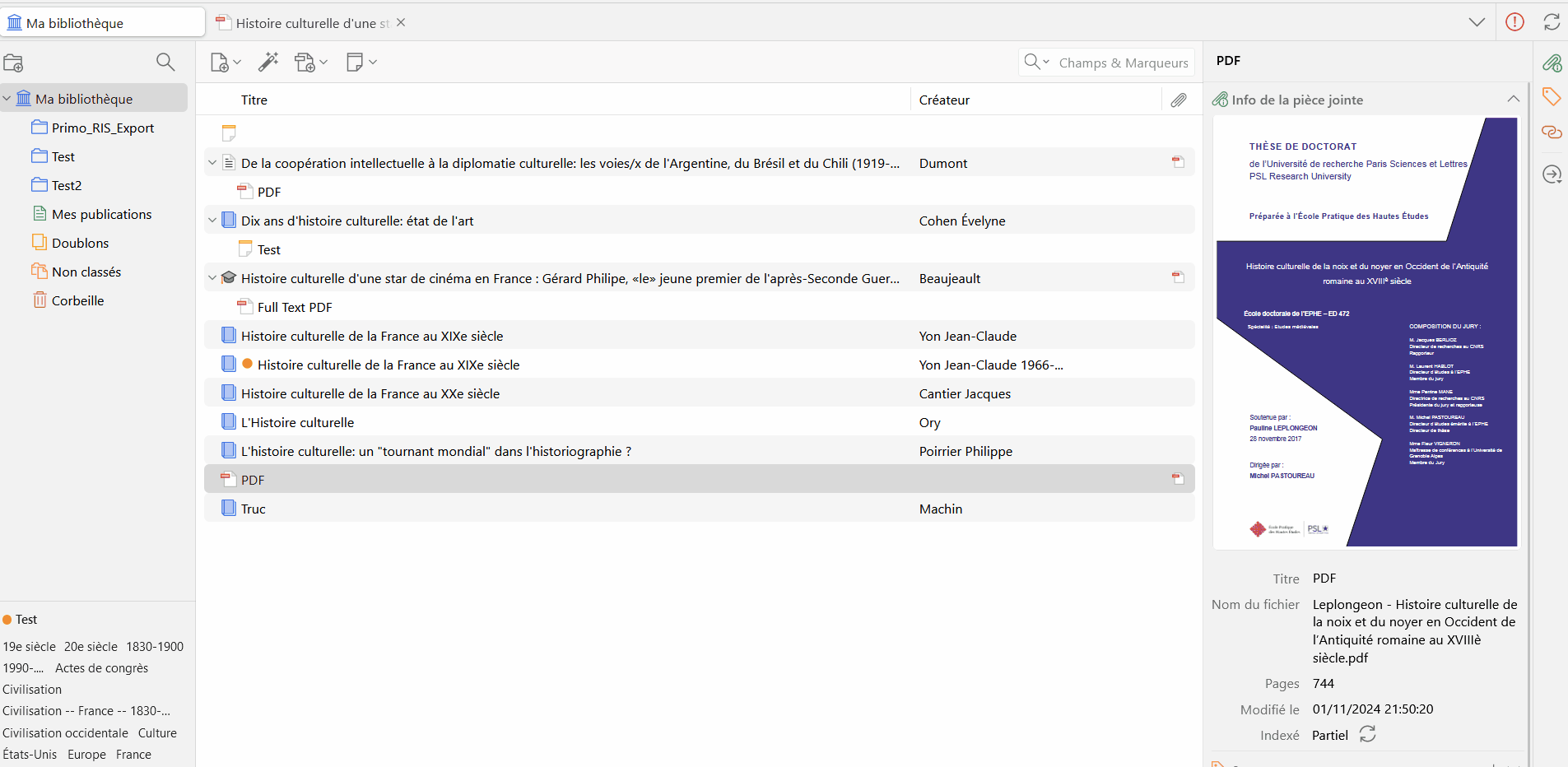
Task: Click the Add Attachment icon
Action: point(307,62)
